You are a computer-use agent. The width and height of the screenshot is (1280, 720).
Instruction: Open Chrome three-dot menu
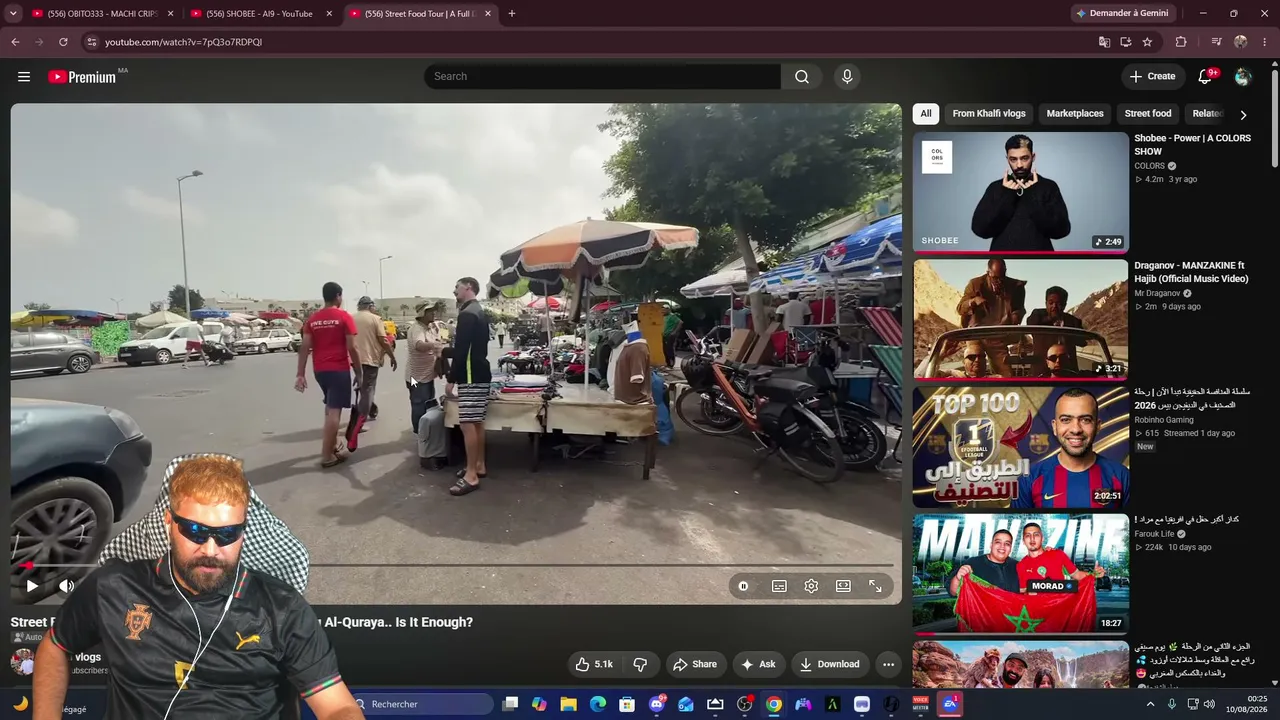1265,42
